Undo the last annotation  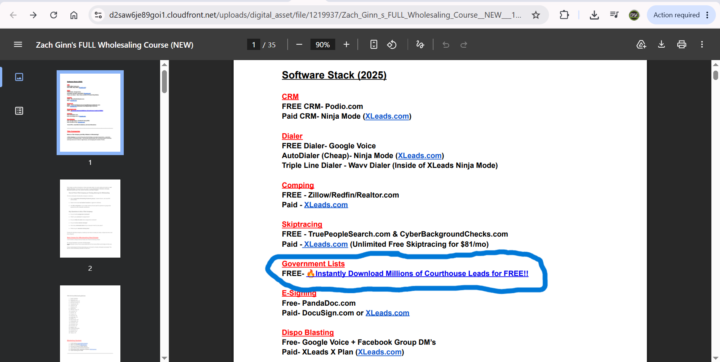pyautogui.click(x=445, y=45)
